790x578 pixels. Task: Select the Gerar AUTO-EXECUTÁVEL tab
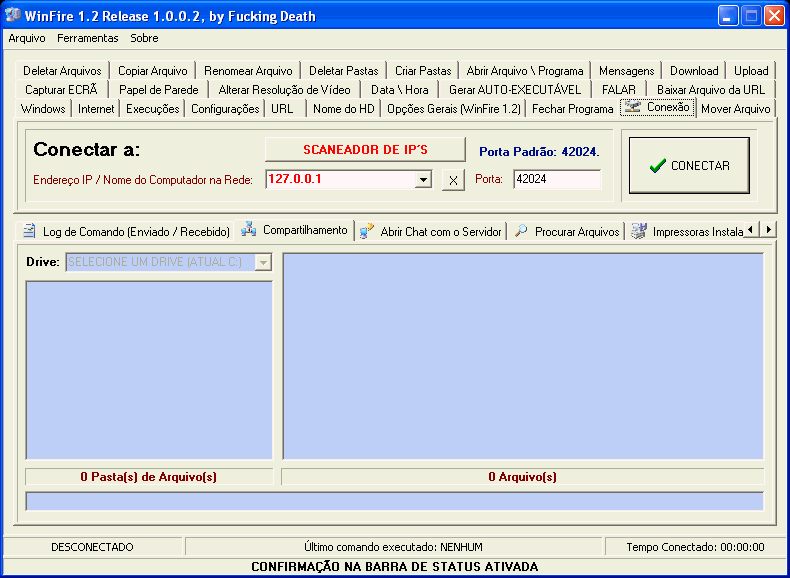(x=514, y=90)
